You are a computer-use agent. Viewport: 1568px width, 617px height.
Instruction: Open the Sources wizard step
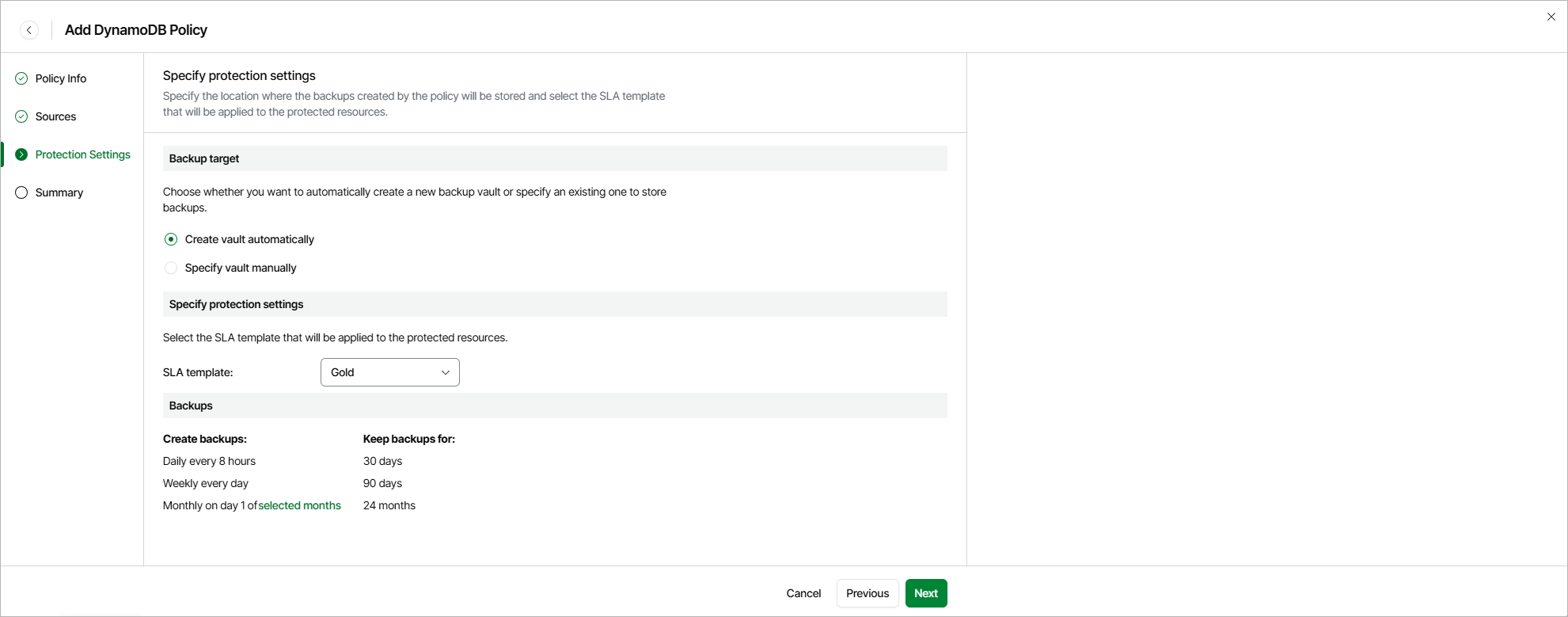point(55,116)
